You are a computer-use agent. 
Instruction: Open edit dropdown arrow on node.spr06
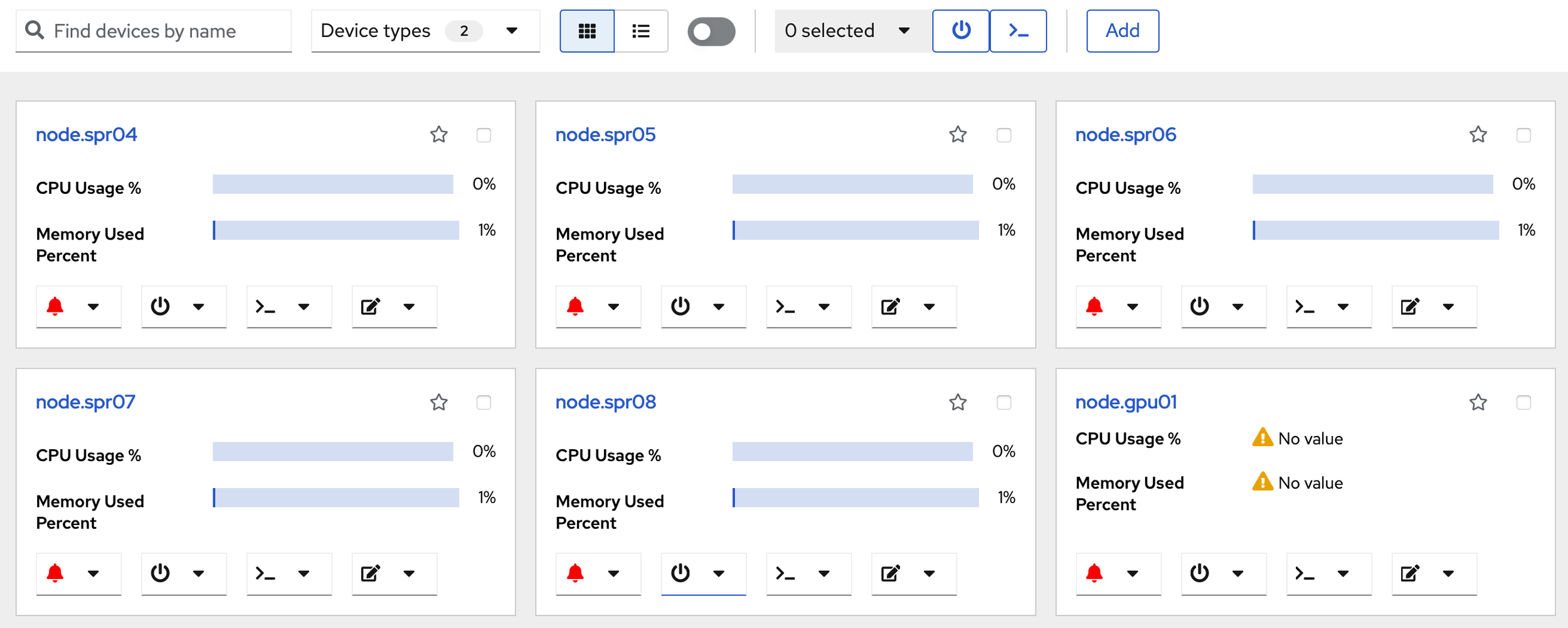tap(1448, 307)
